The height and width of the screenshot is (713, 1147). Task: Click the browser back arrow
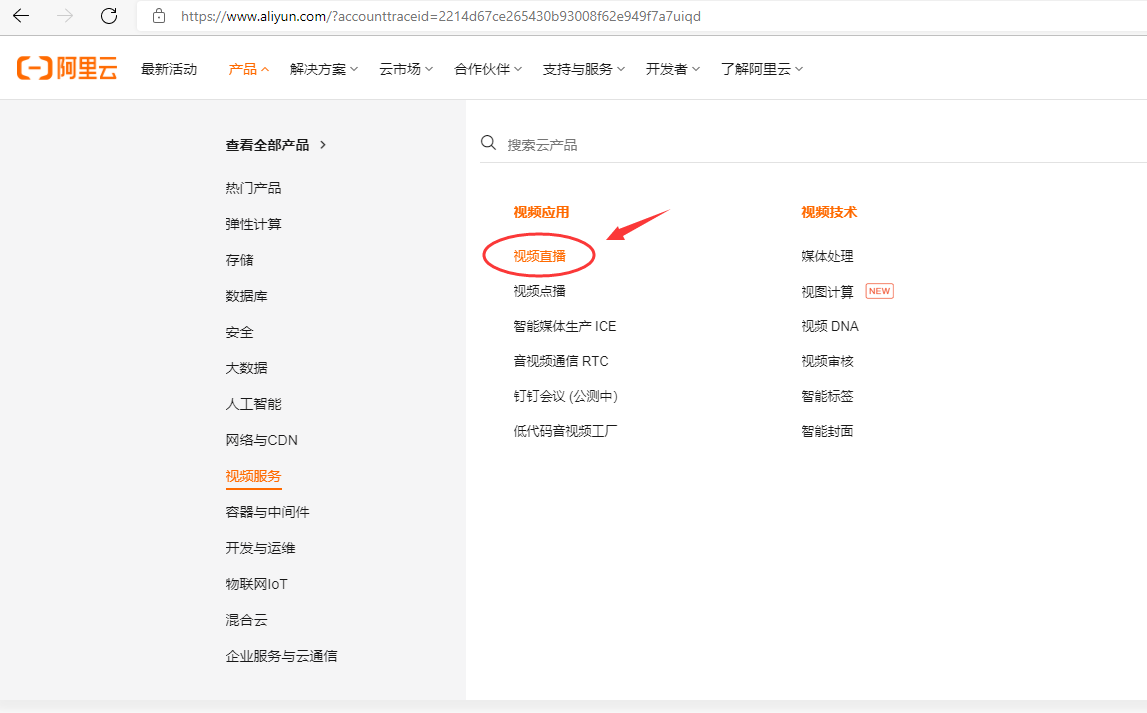coord(21,15)
